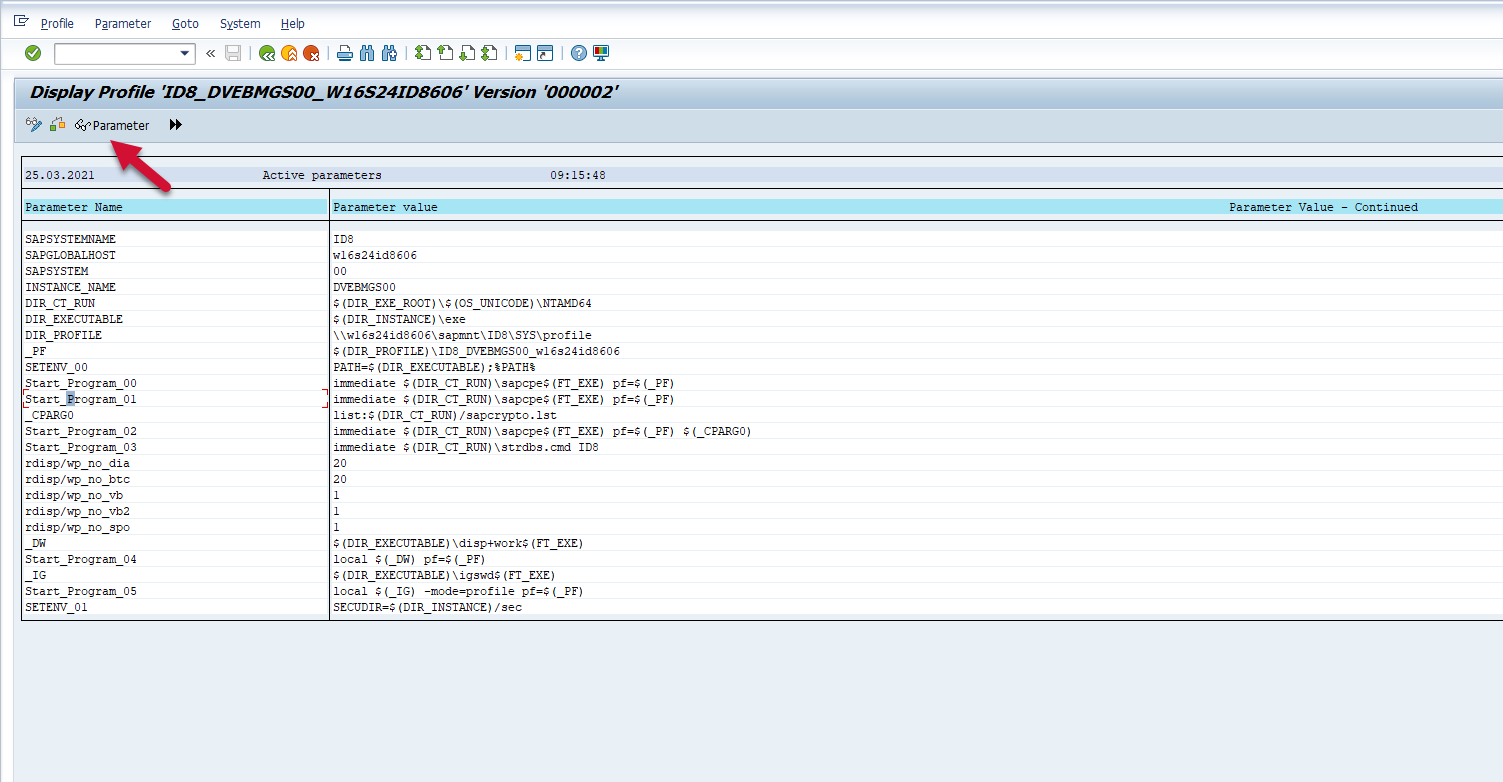Go to first page icon
1503x782 pixels.
423,54
